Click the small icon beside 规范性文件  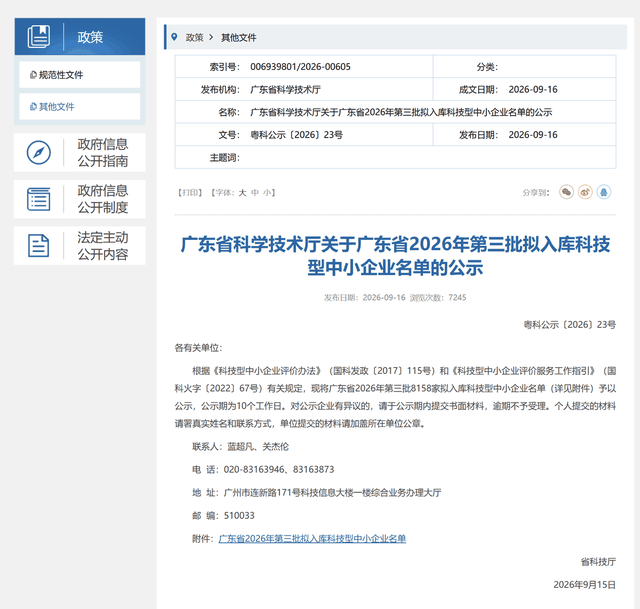(x=33, y=75)
